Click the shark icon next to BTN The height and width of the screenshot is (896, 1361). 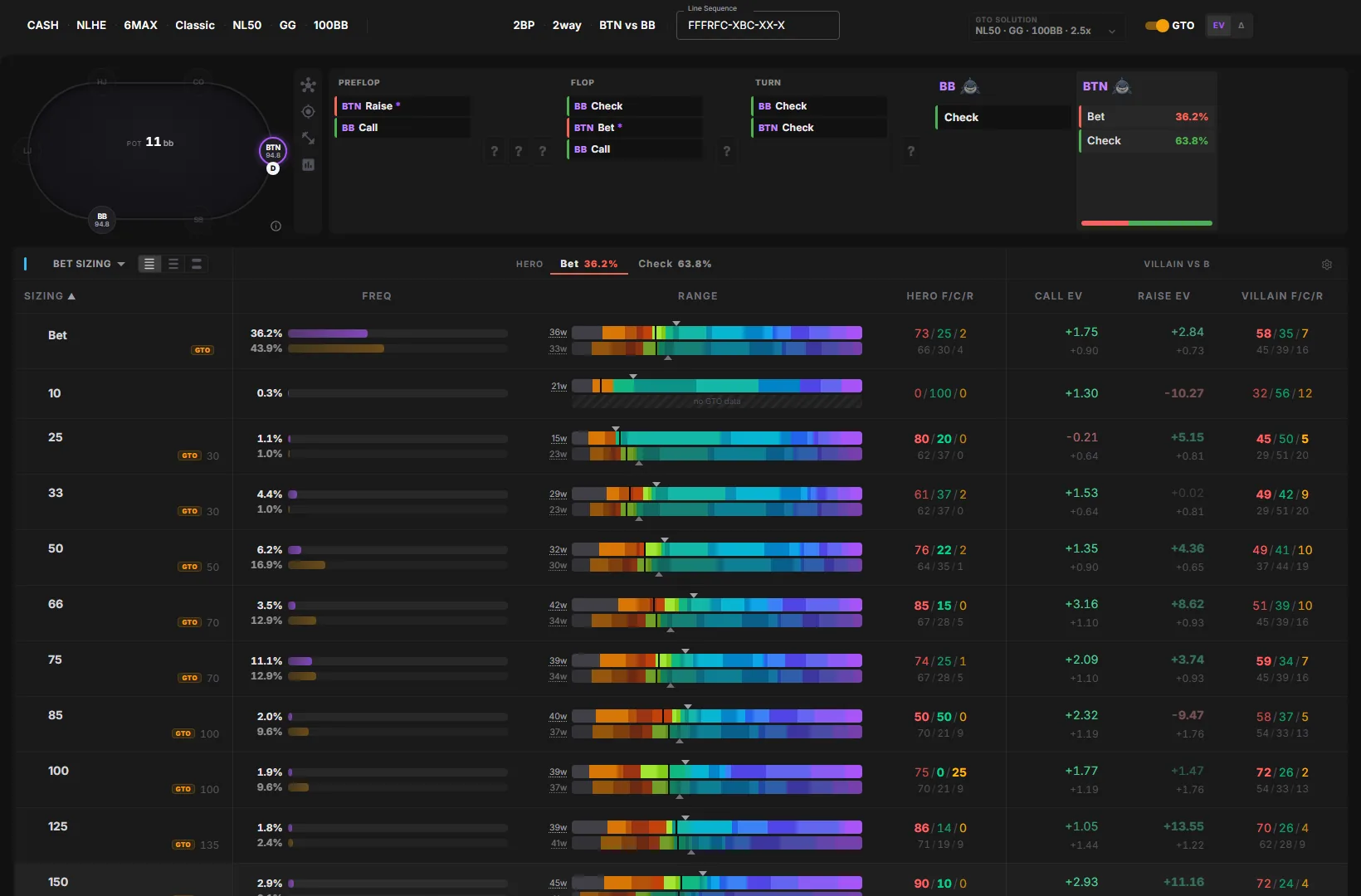pyautogui.click(x=1122, y=86)
